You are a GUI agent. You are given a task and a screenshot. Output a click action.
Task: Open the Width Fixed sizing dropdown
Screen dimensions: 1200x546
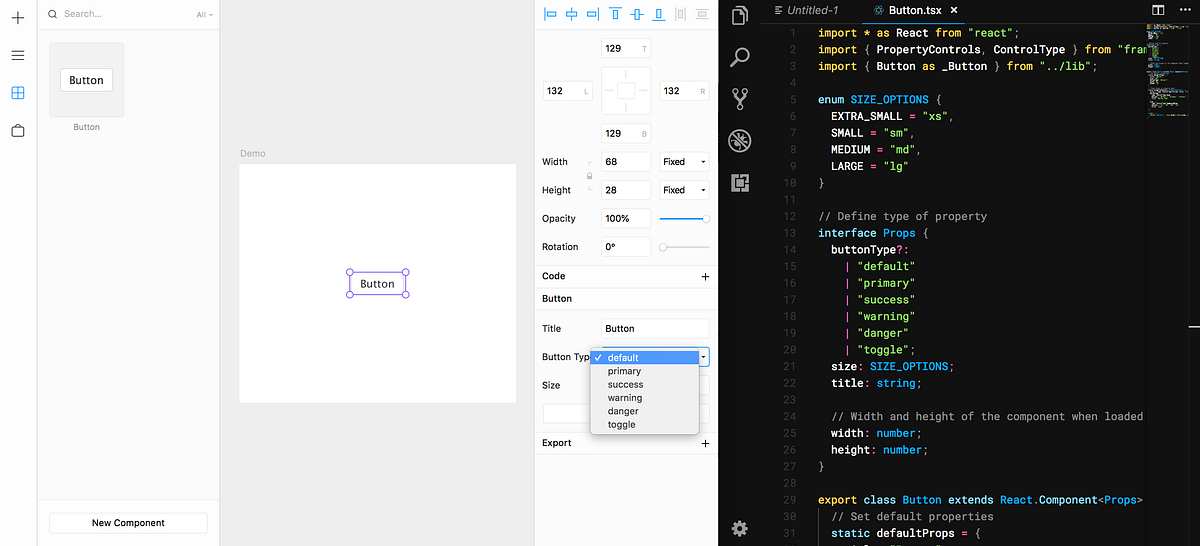(x=685, y=162)
